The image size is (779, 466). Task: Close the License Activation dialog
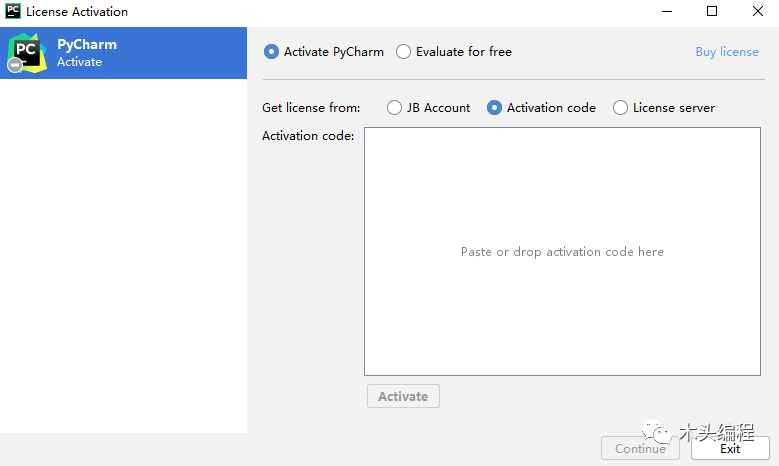tap(757, 12)
